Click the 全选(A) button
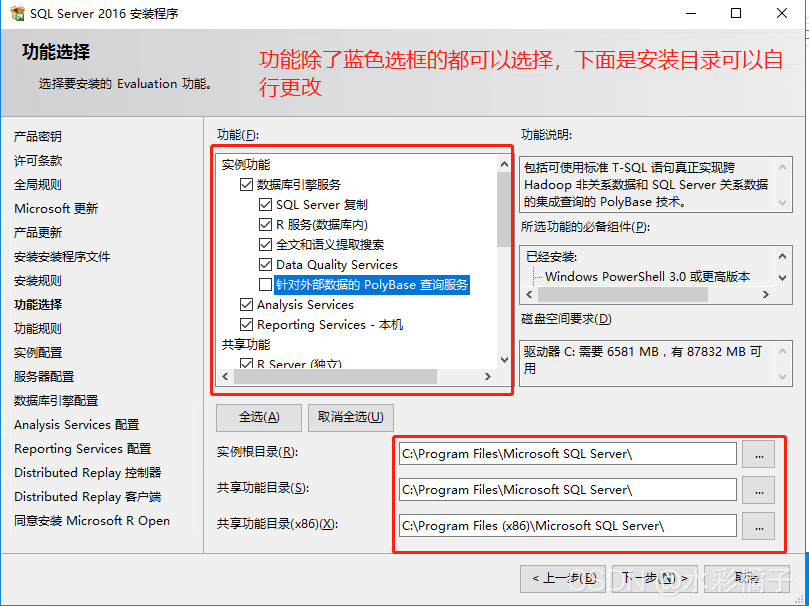809x606 pixels. [x=258, y=417]
